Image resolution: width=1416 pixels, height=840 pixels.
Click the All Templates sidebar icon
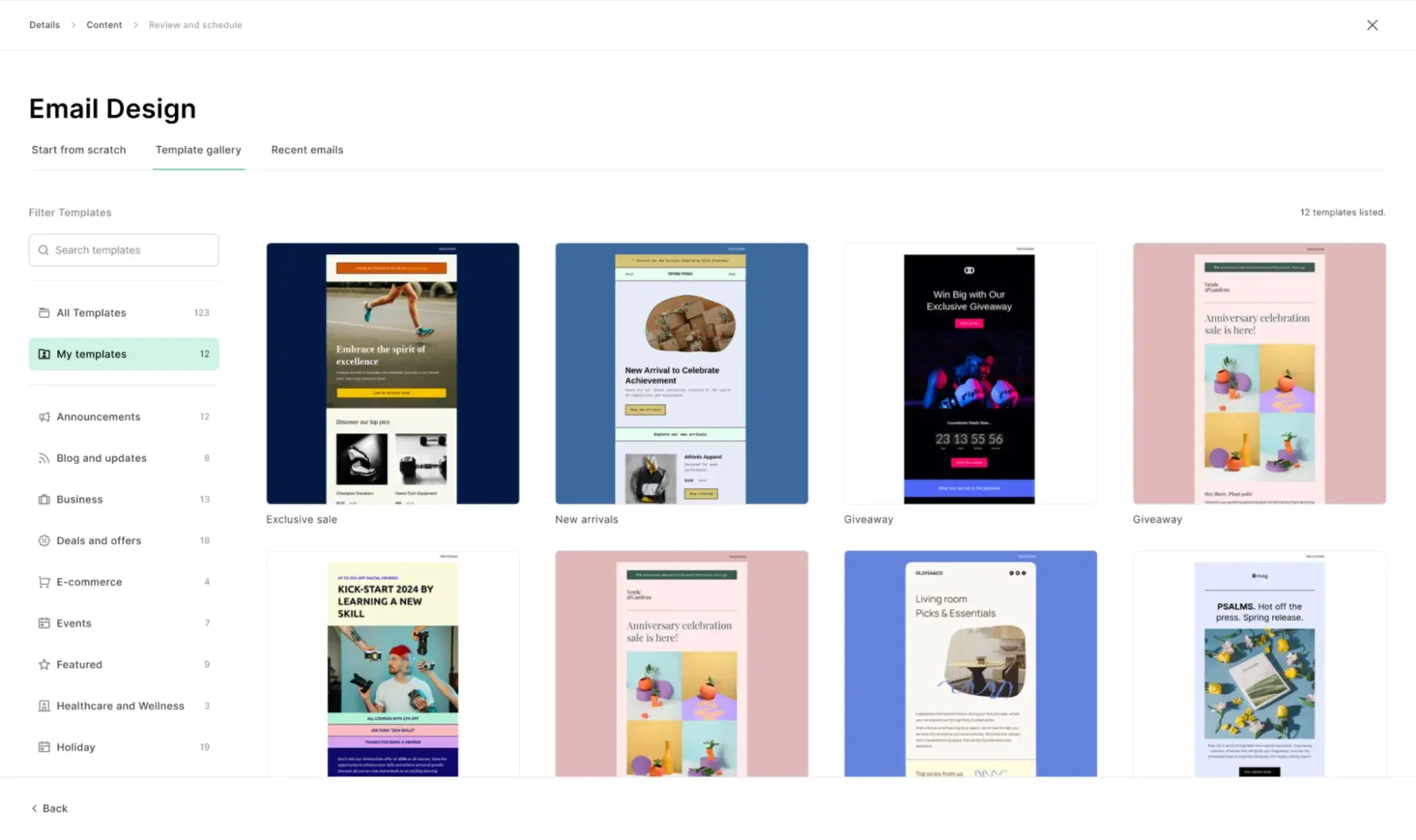[44, 312]
